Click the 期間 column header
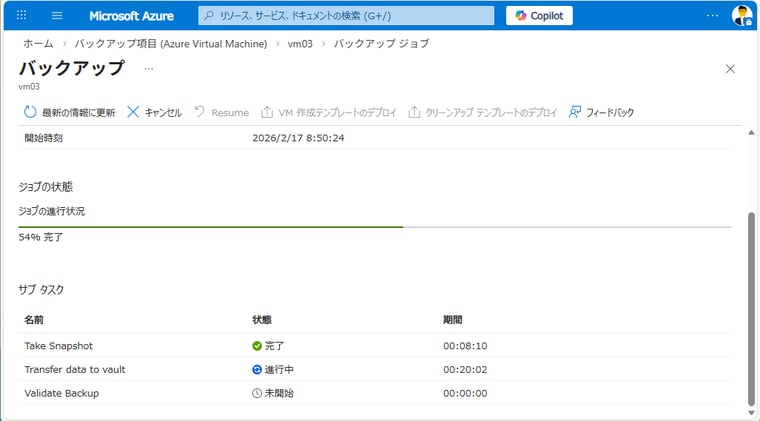The width and height of the screenshot is (760, 421). [x=453, y=320]
